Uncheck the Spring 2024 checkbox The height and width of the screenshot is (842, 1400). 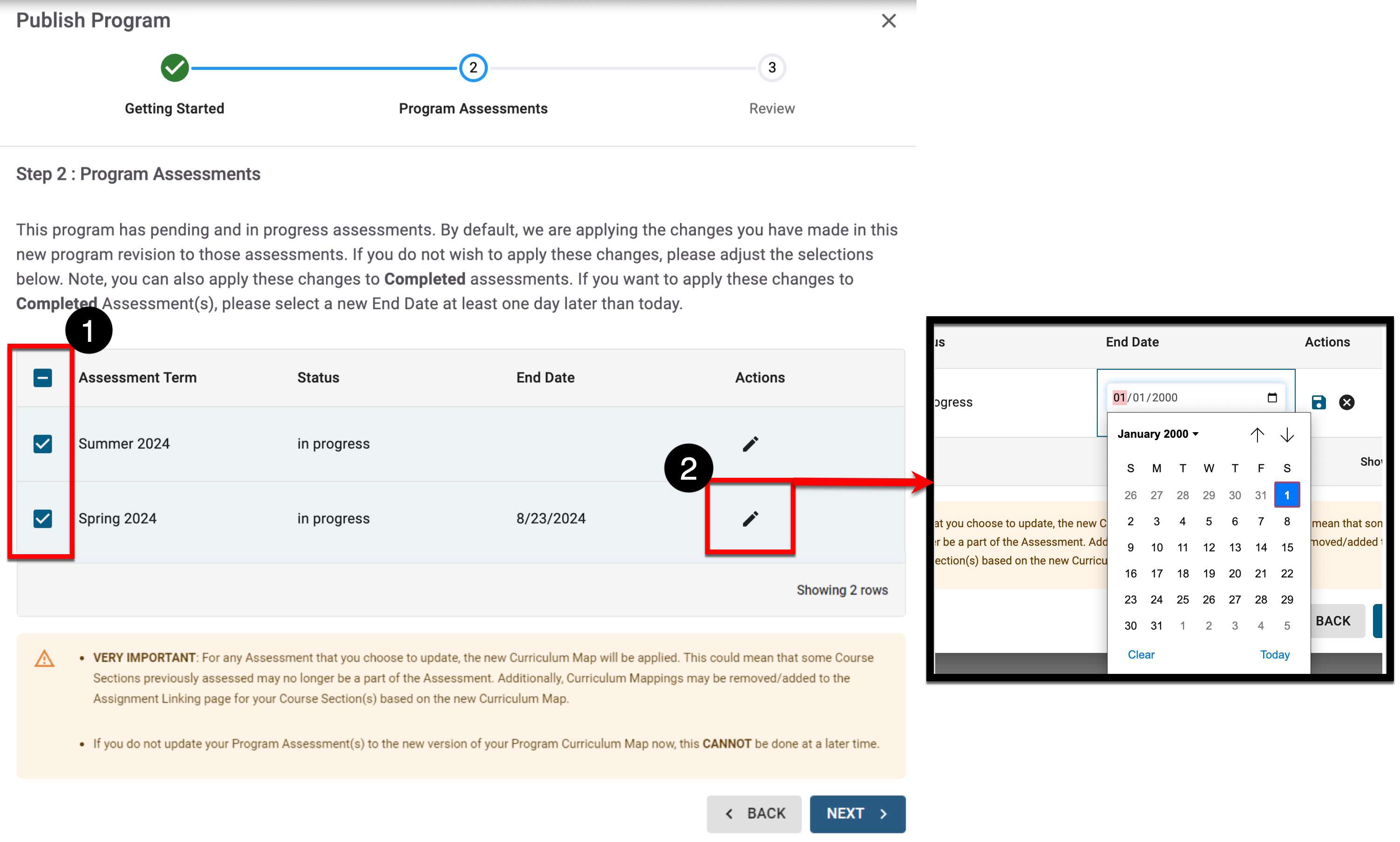pos(42,519)
